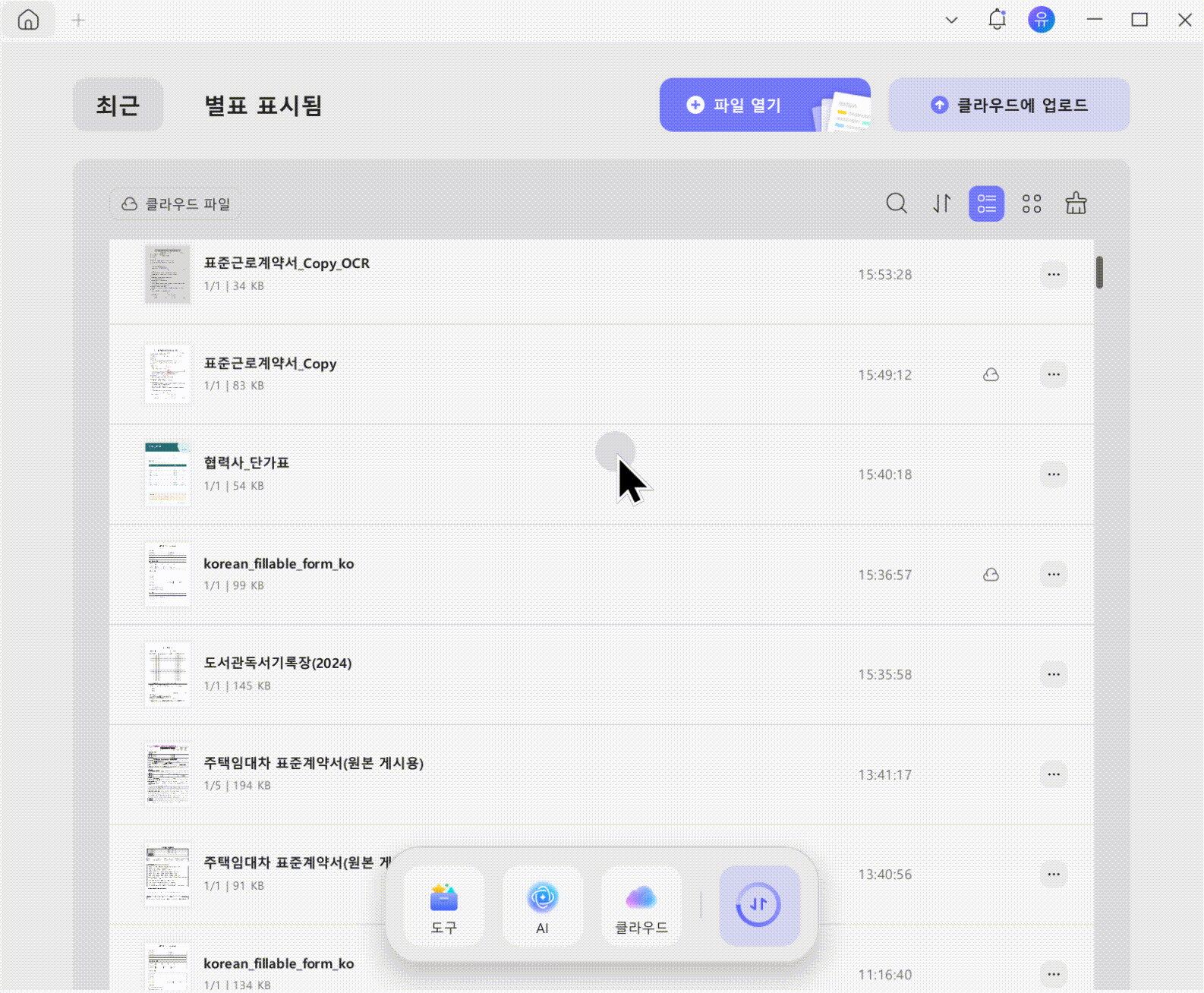Viewport: 1204px width, 993px height.
Task: Select the list view mode
Action: coord(986,203)
